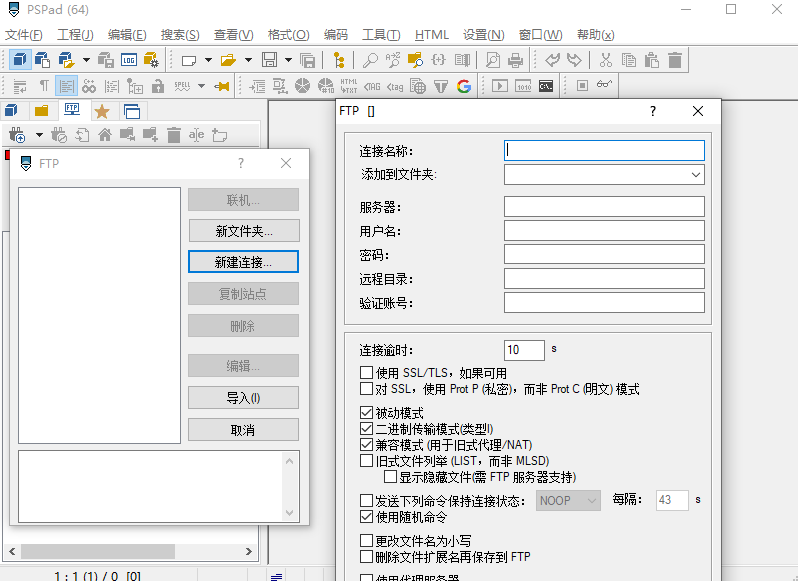Image resolution: width=798 pixels, height=581 pixels.
Task: Click the Open project icon in toolbar
Action: 66,60
